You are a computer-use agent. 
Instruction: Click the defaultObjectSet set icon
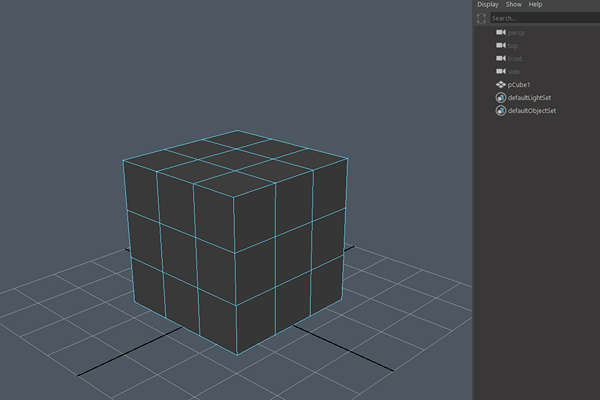501,111
